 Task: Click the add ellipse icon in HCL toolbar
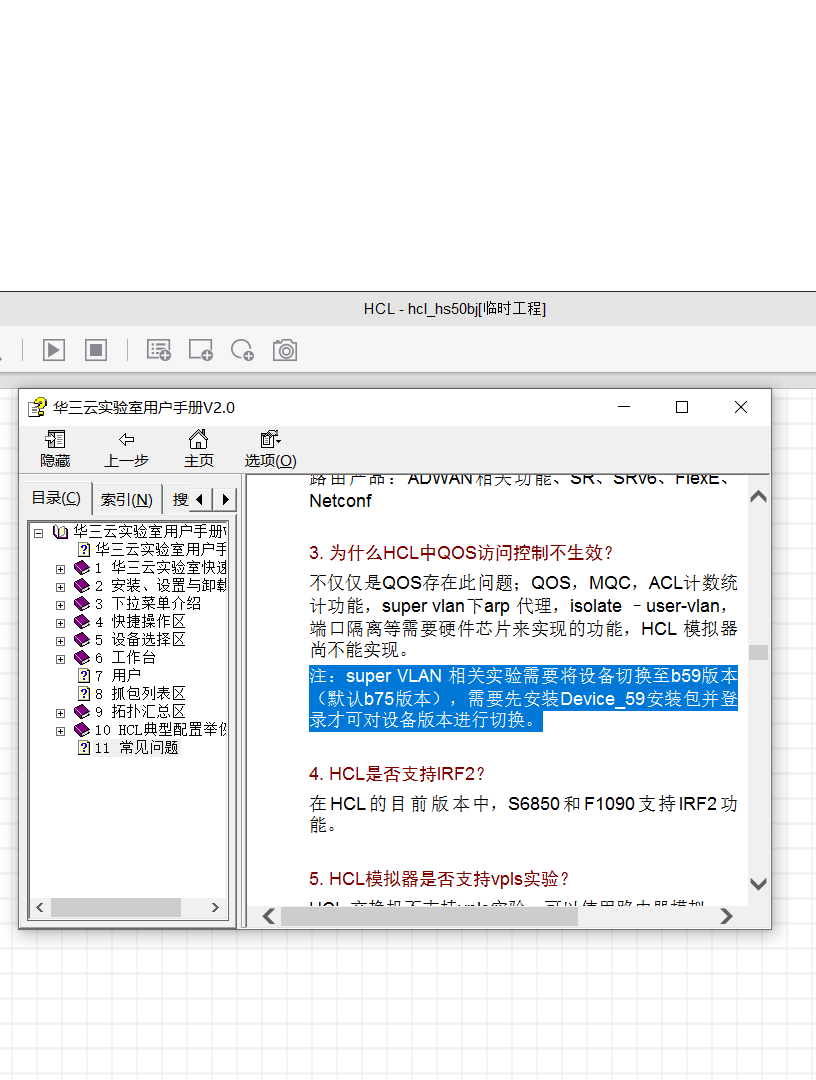[242, 350]
